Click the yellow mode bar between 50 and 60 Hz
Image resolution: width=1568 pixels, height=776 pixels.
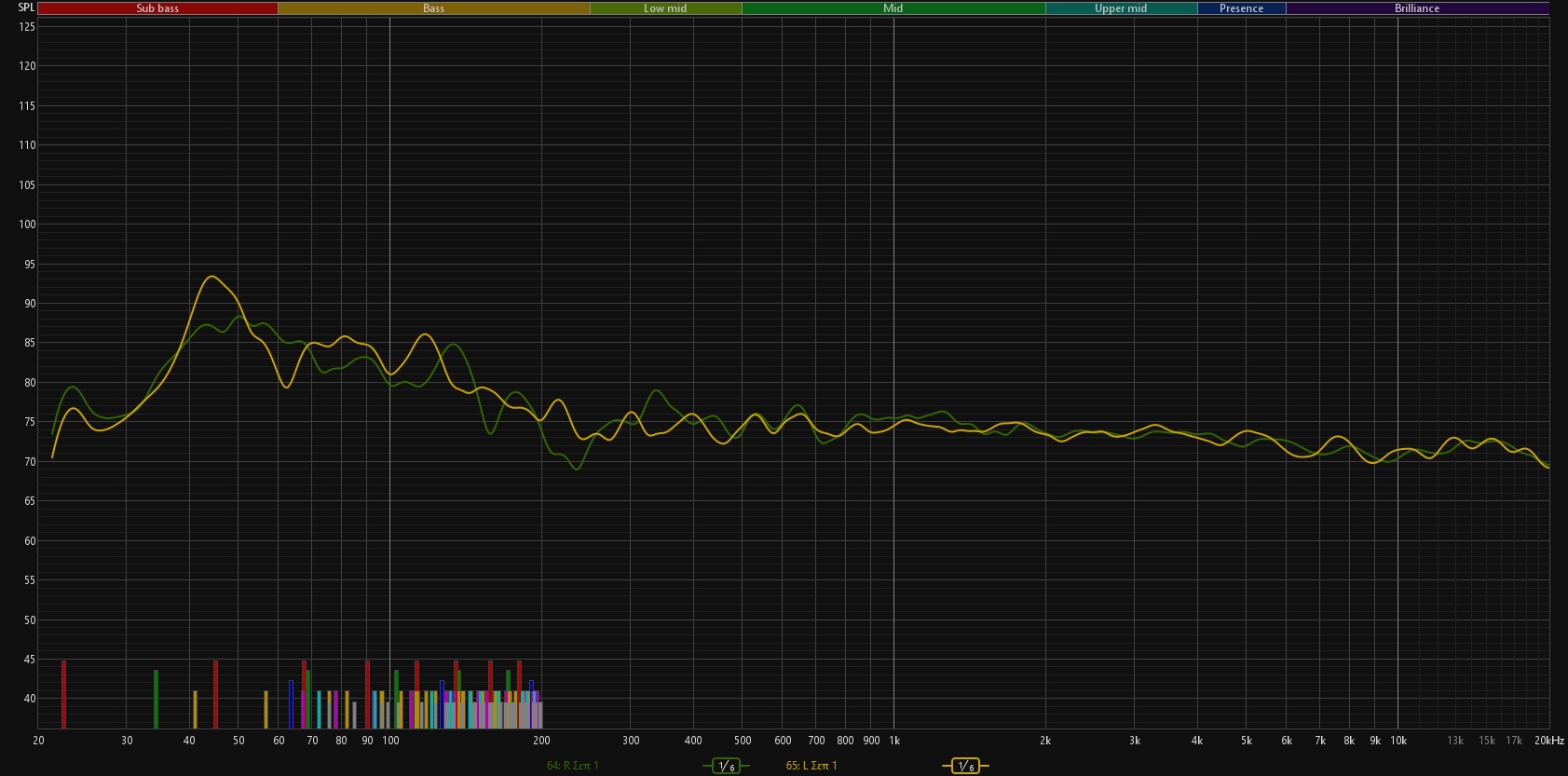point(266,709)
